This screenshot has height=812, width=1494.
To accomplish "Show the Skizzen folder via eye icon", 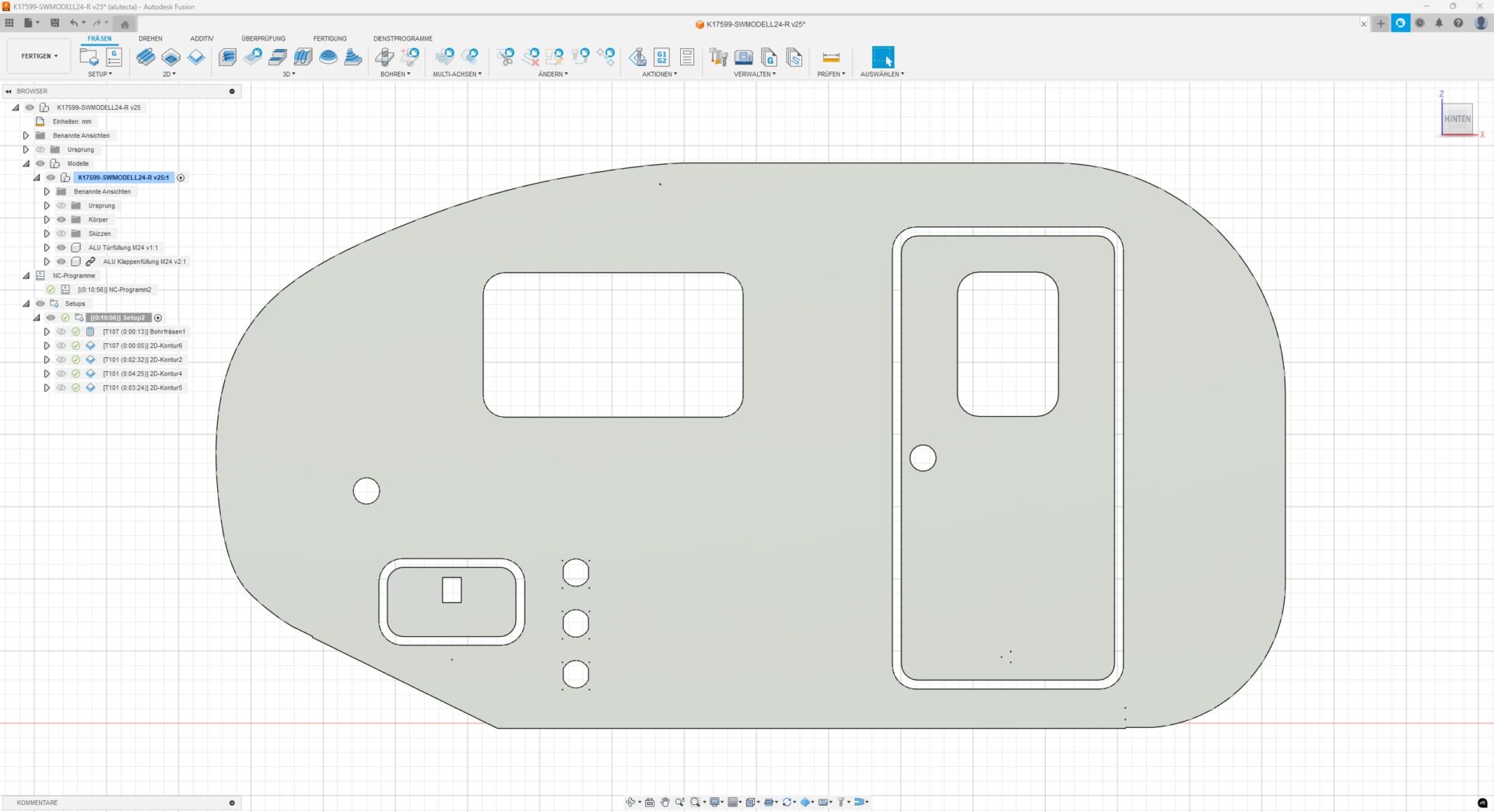I will [x=61, y=233].
